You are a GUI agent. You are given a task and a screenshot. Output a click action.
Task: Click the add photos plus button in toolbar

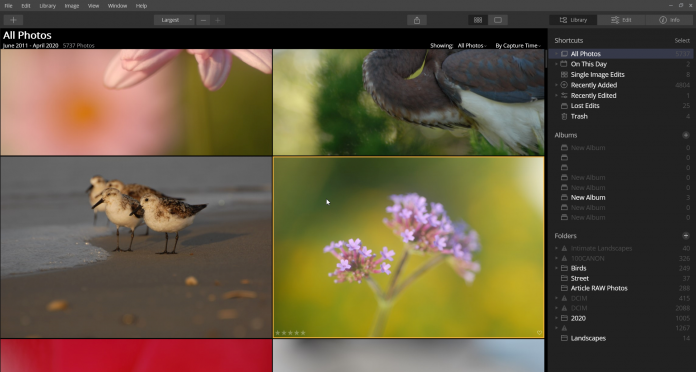pos(13,20)
